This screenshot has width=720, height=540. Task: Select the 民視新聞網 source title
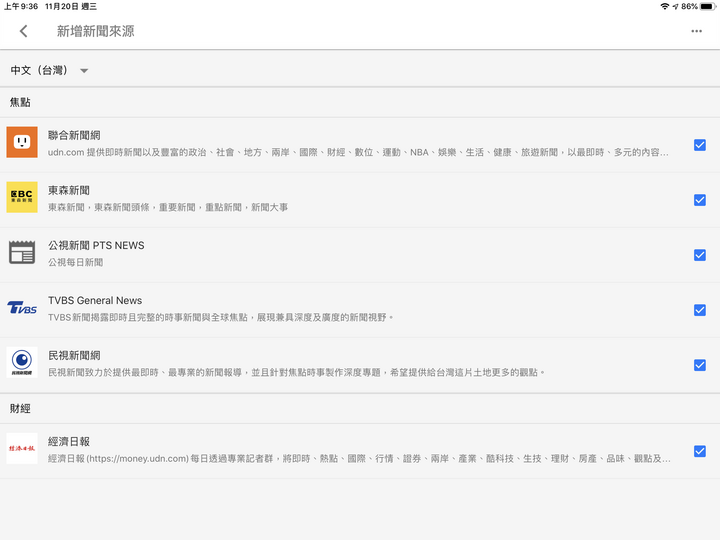point(74,355)
